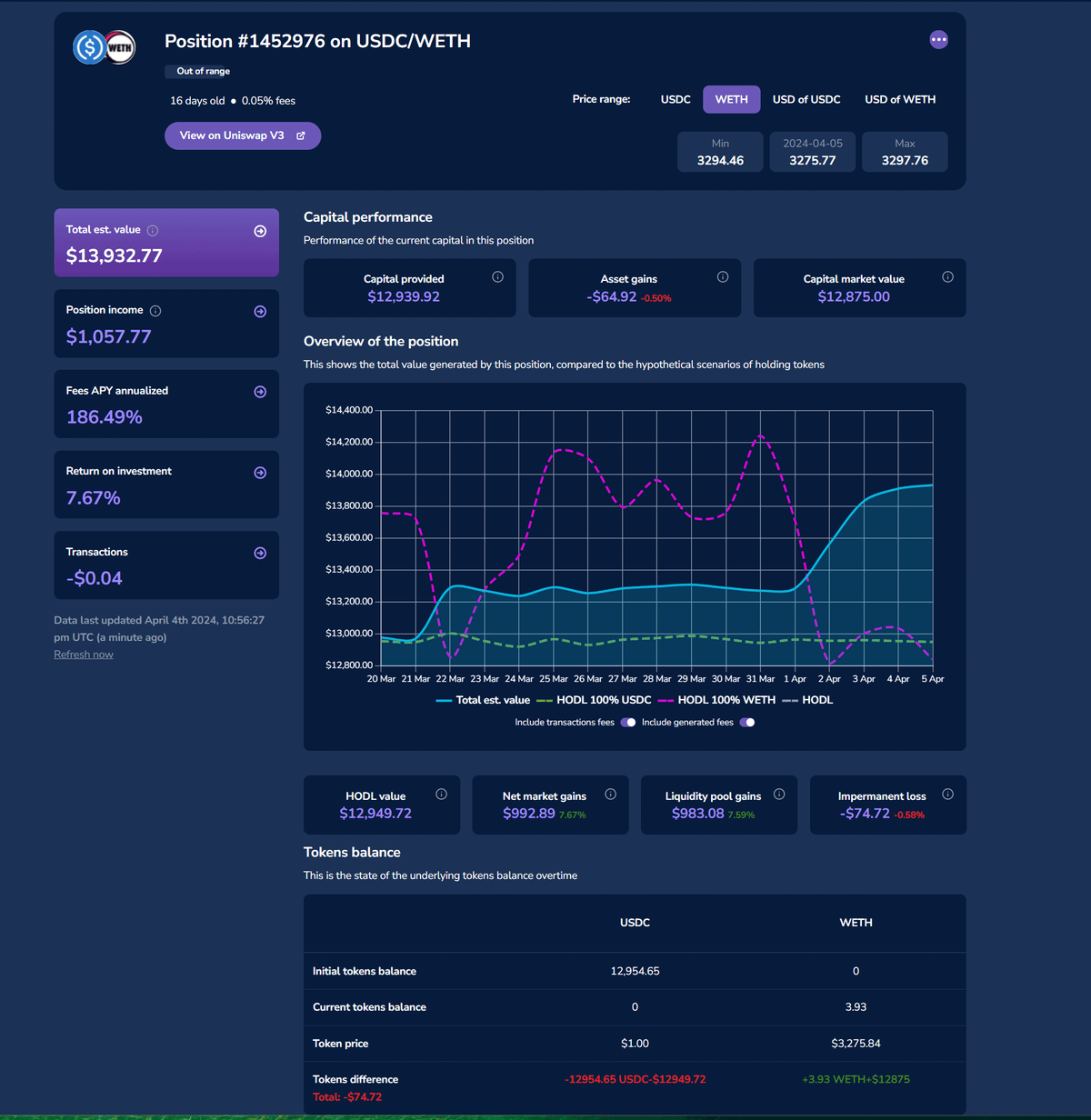Click the Capital provided info icon
Viewport: 1091px width, 1120px height.
[x=497, y=277]
